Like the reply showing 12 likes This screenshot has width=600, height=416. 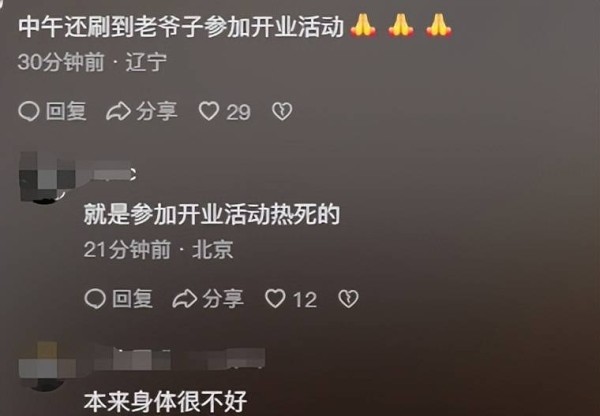pyautogui.click(x=276, y=299)
